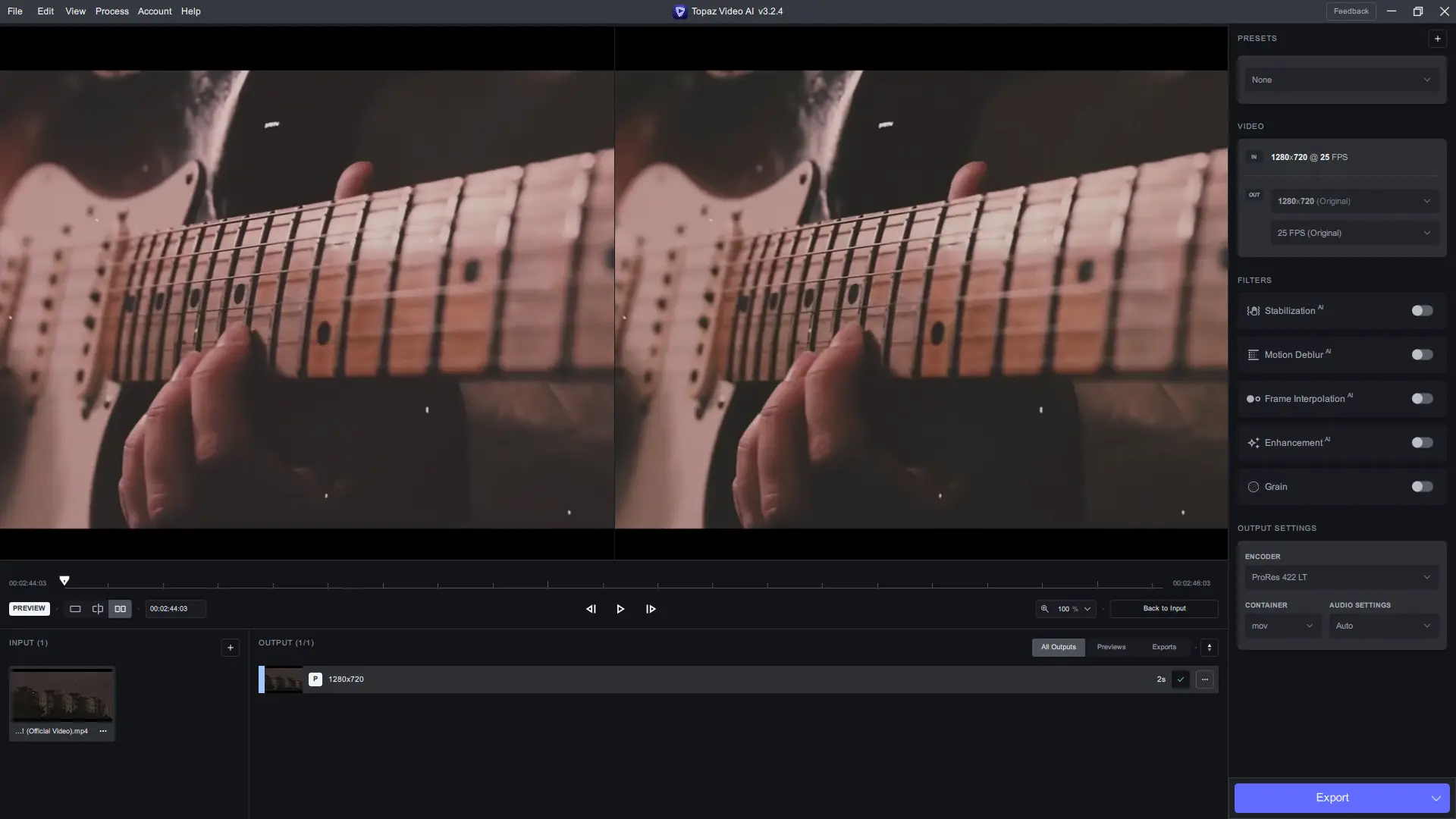Screen dimensions: 1456x819
Task: Open output item more options menu
Action: 1205,679
